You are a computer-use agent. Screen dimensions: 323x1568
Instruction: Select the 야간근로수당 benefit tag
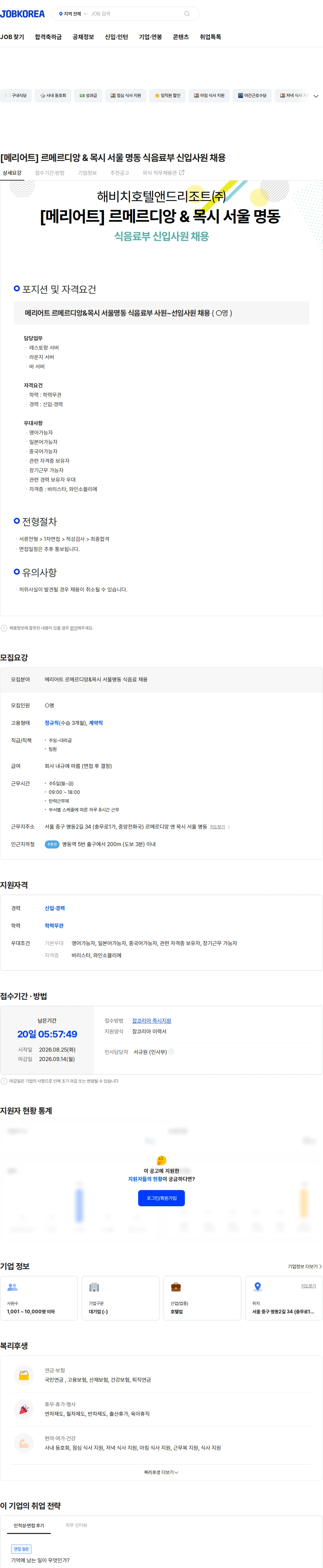[252, 96]
